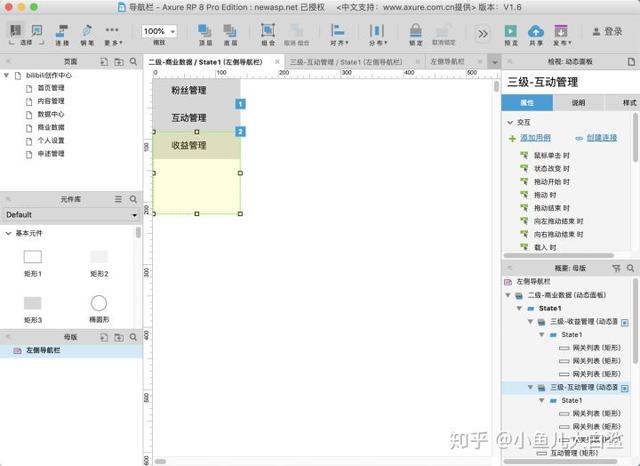This screenshot has width=640, height=466.
Task: Open the 属性 tab in Inspector
Action: 527,103
